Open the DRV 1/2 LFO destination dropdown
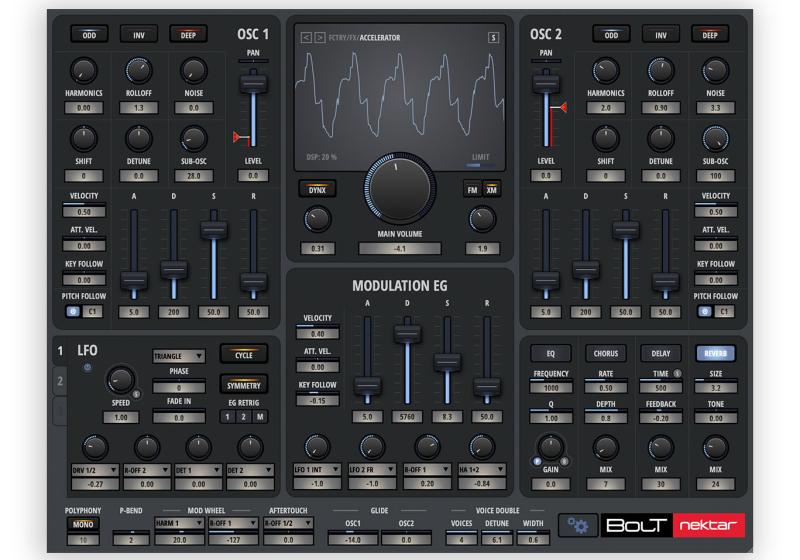 tap(95, 470)
